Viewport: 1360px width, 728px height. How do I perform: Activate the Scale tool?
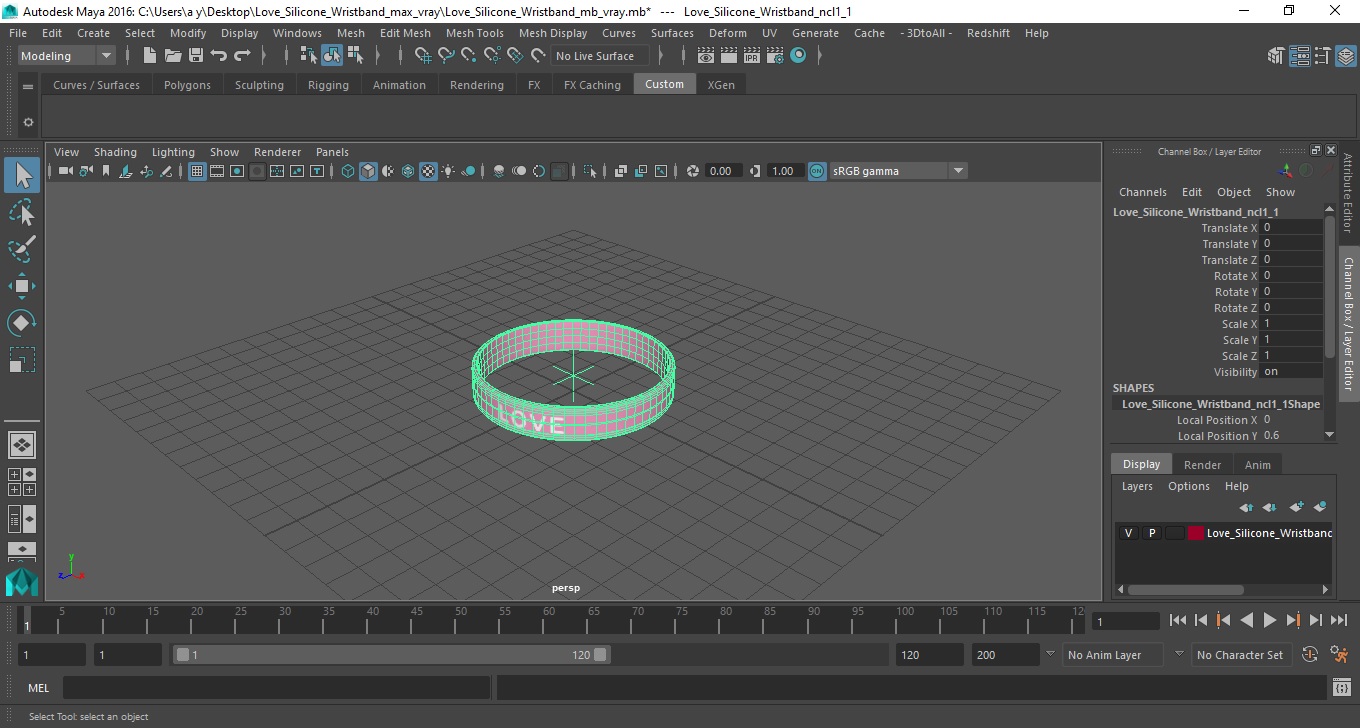pos(22,360)
